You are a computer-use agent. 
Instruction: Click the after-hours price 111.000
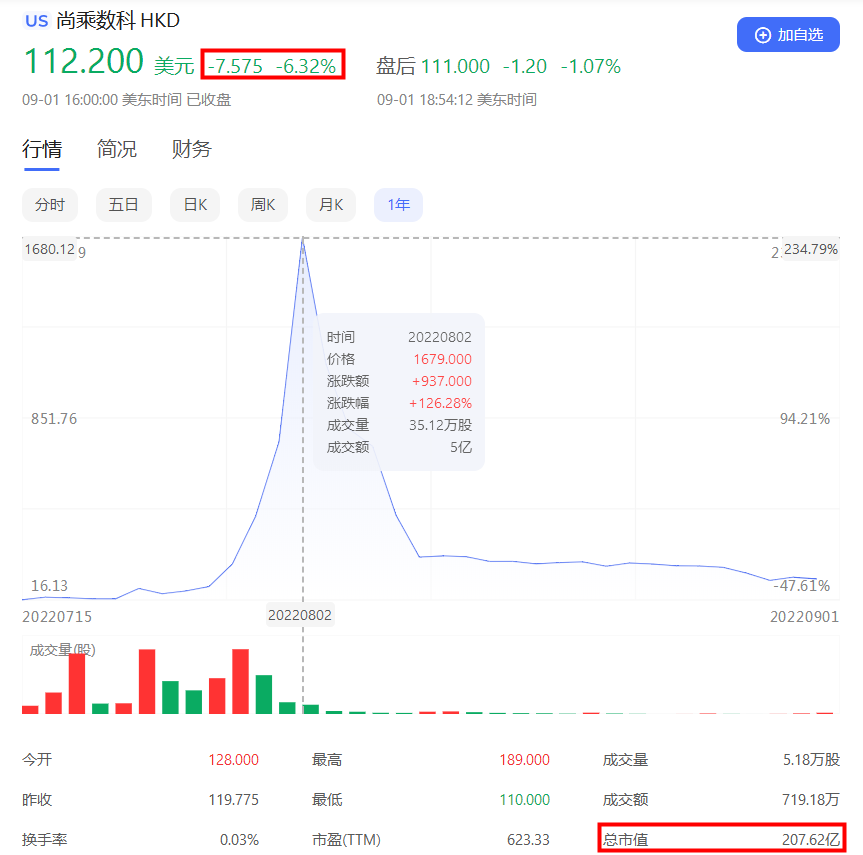tap(455, 67)
